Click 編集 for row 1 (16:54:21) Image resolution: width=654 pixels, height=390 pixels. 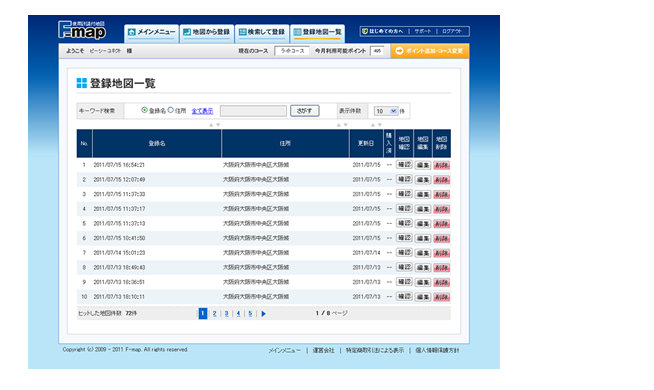423,165
